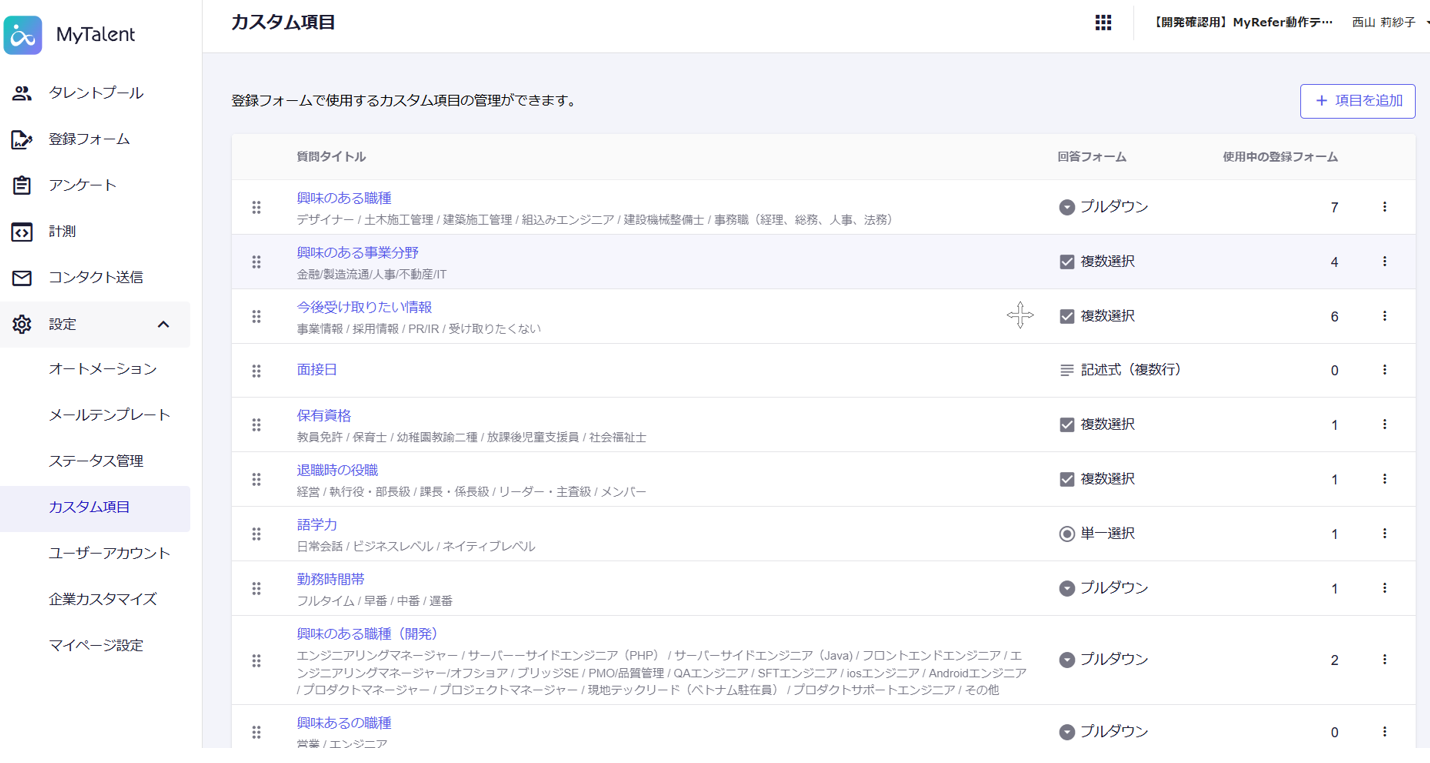
Task: Select メールテンプレート in the sidebar
Action: [109, 415]
